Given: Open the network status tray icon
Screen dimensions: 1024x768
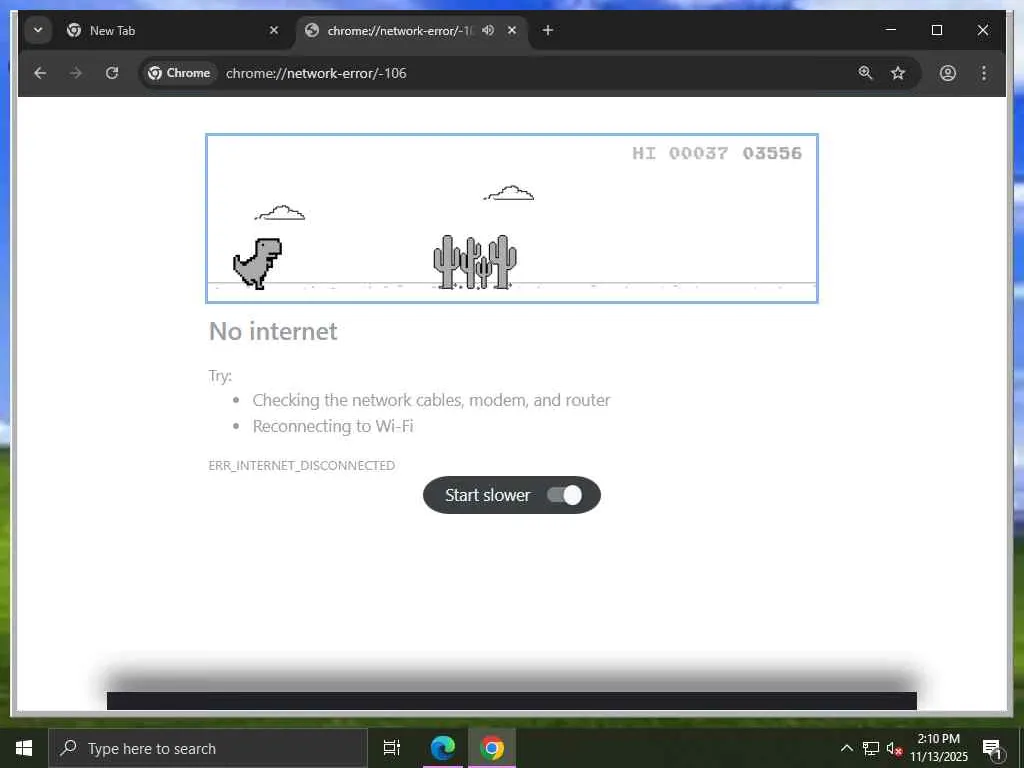Looking at the screenshot, I should pos(871,748).
